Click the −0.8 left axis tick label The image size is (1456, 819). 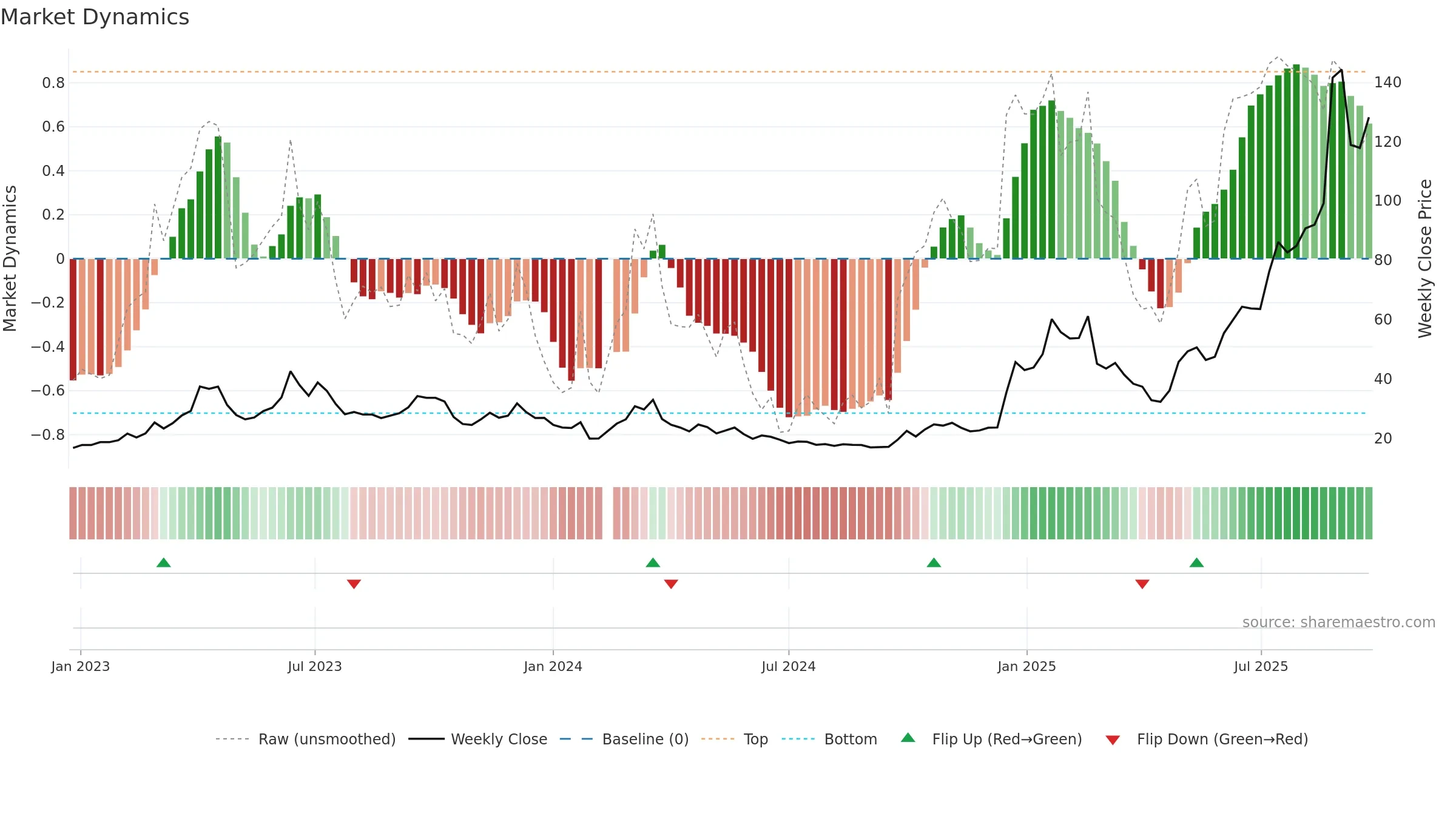pyautogui.click(x=48, y=434)
